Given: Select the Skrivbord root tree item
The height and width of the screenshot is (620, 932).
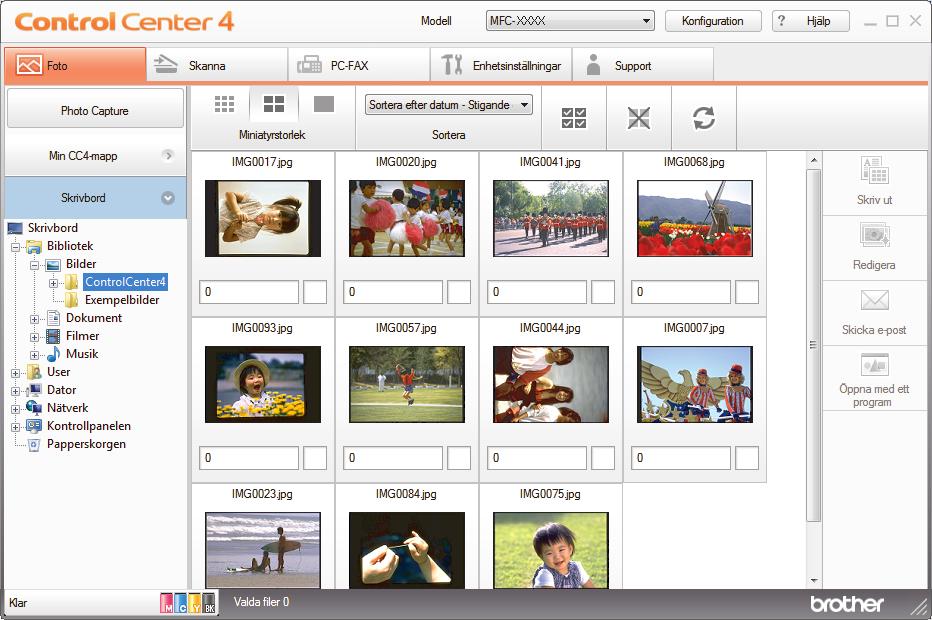Looking at the screenshot, I should click(53, 228).
